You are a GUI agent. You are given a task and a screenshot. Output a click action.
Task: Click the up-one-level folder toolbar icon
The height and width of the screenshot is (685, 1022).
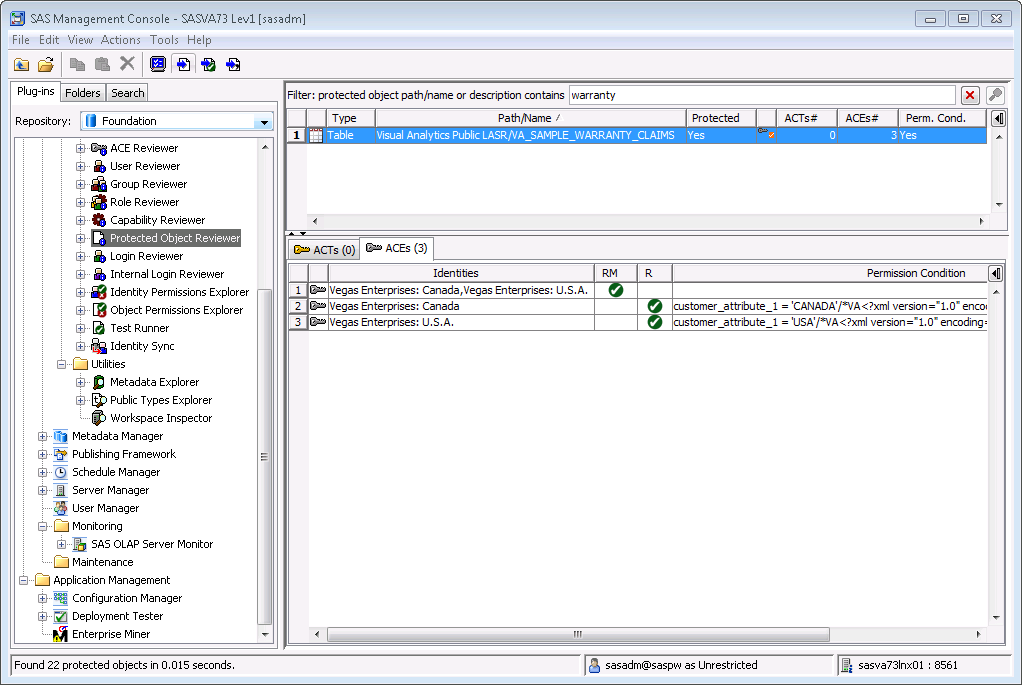pos(22,65)
